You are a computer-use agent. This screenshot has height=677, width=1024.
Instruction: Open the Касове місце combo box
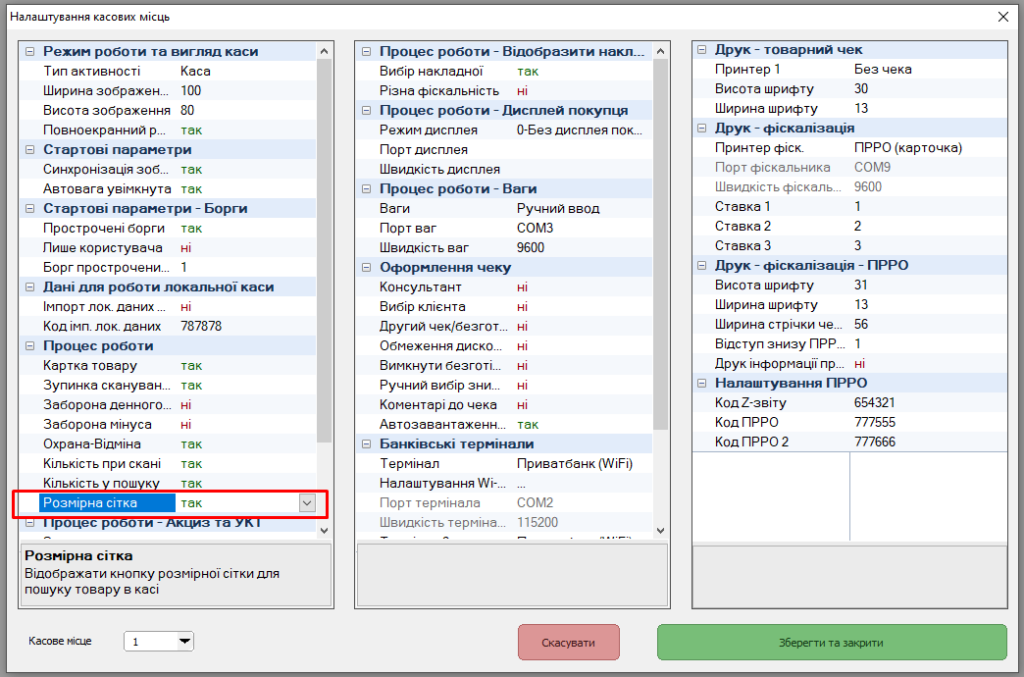click(184, 641)
